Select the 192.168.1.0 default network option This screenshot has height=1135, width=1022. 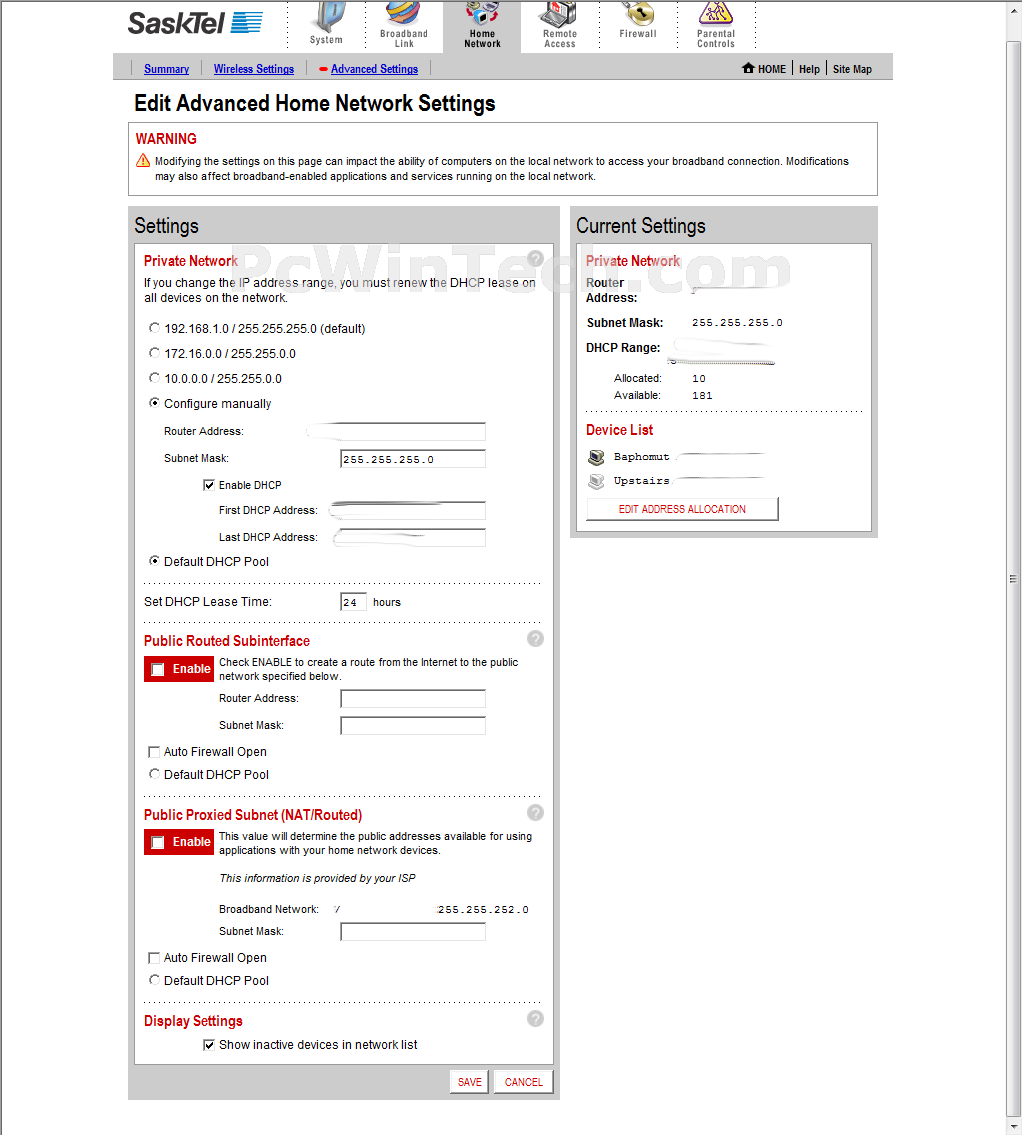pos(154,328)
